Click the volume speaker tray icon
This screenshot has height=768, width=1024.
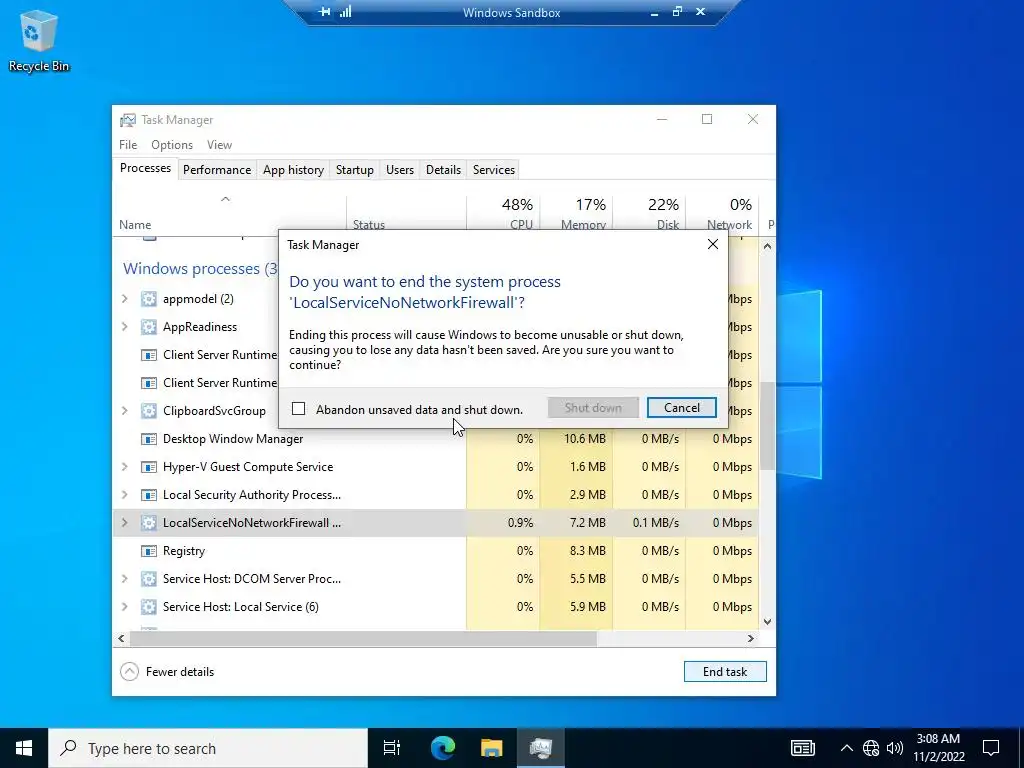[x=895, y=748]
